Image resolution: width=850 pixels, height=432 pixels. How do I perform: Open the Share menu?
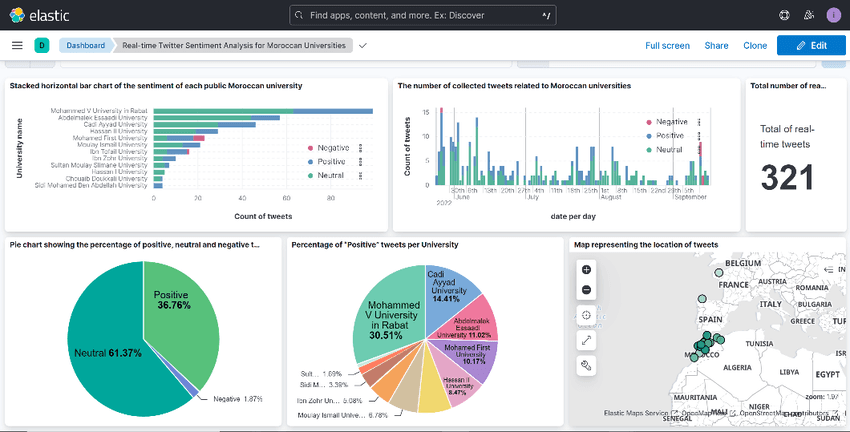point(716,46)
